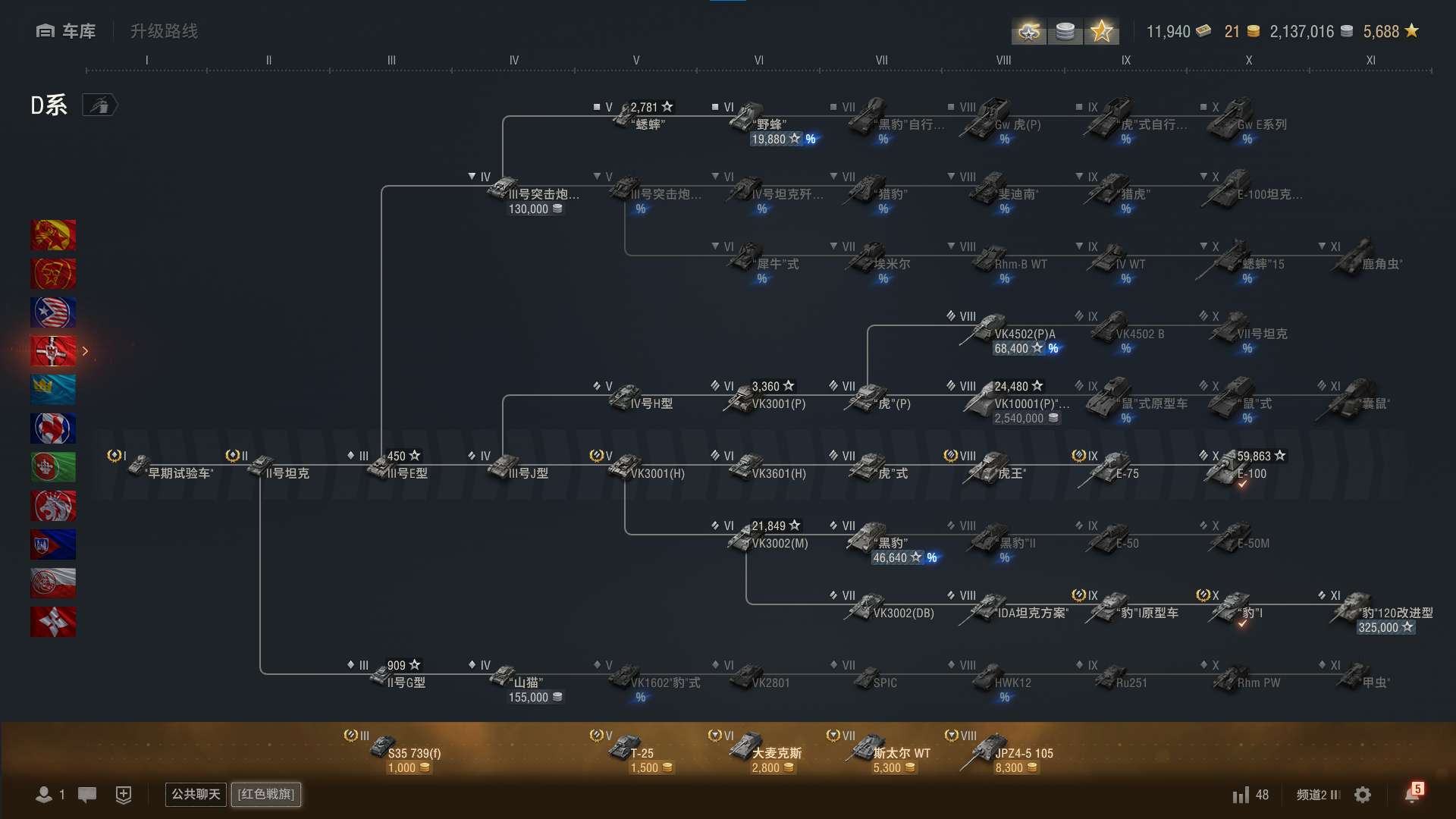Click the contacts person icon
The height and width of the screenshot is (819, 1456).
click(43, 794)
